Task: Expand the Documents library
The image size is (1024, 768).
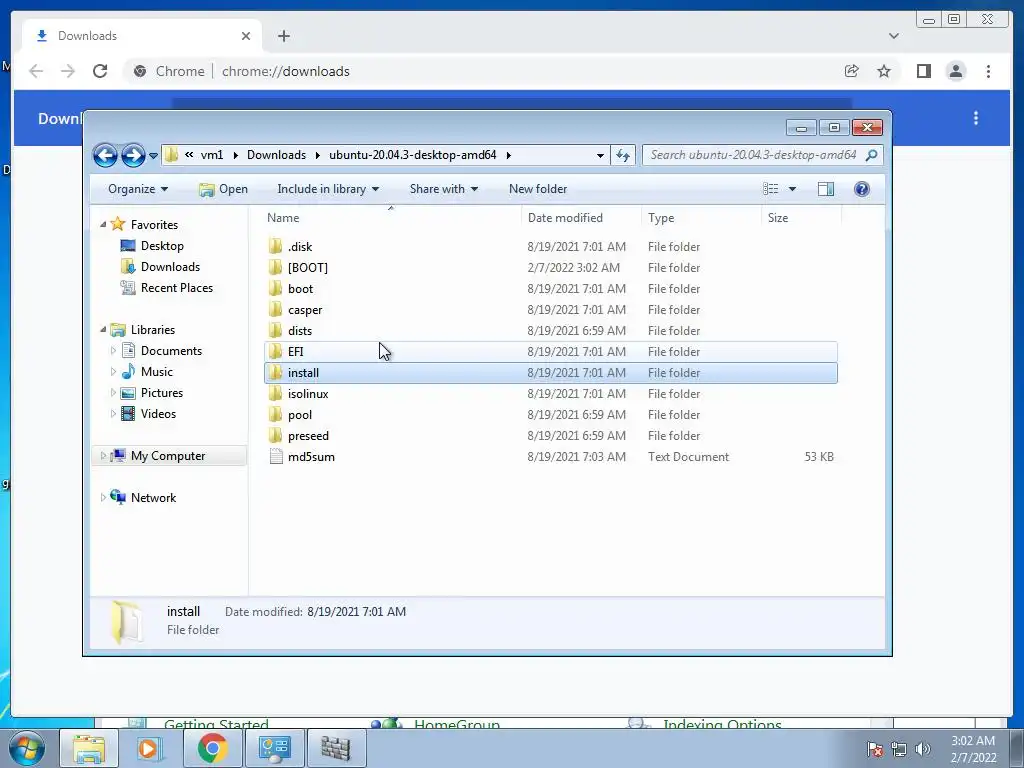Action: [113, 351]
